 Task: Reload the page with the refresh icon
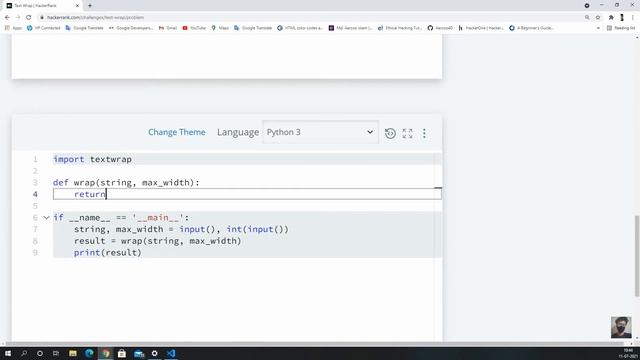pyautogui.click(x=29, y=18)
